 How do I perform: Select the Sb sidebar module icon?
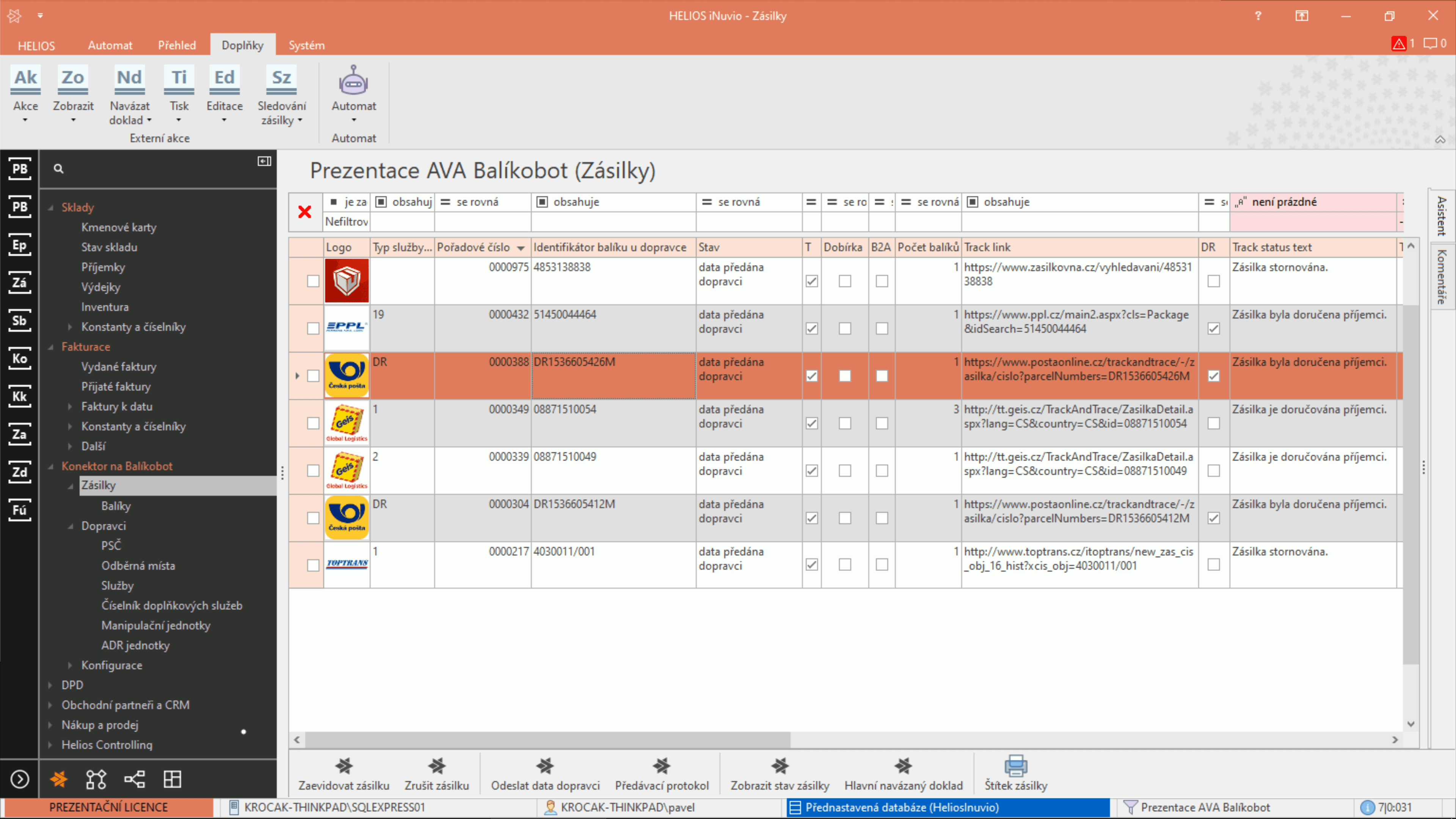[20, 320]
